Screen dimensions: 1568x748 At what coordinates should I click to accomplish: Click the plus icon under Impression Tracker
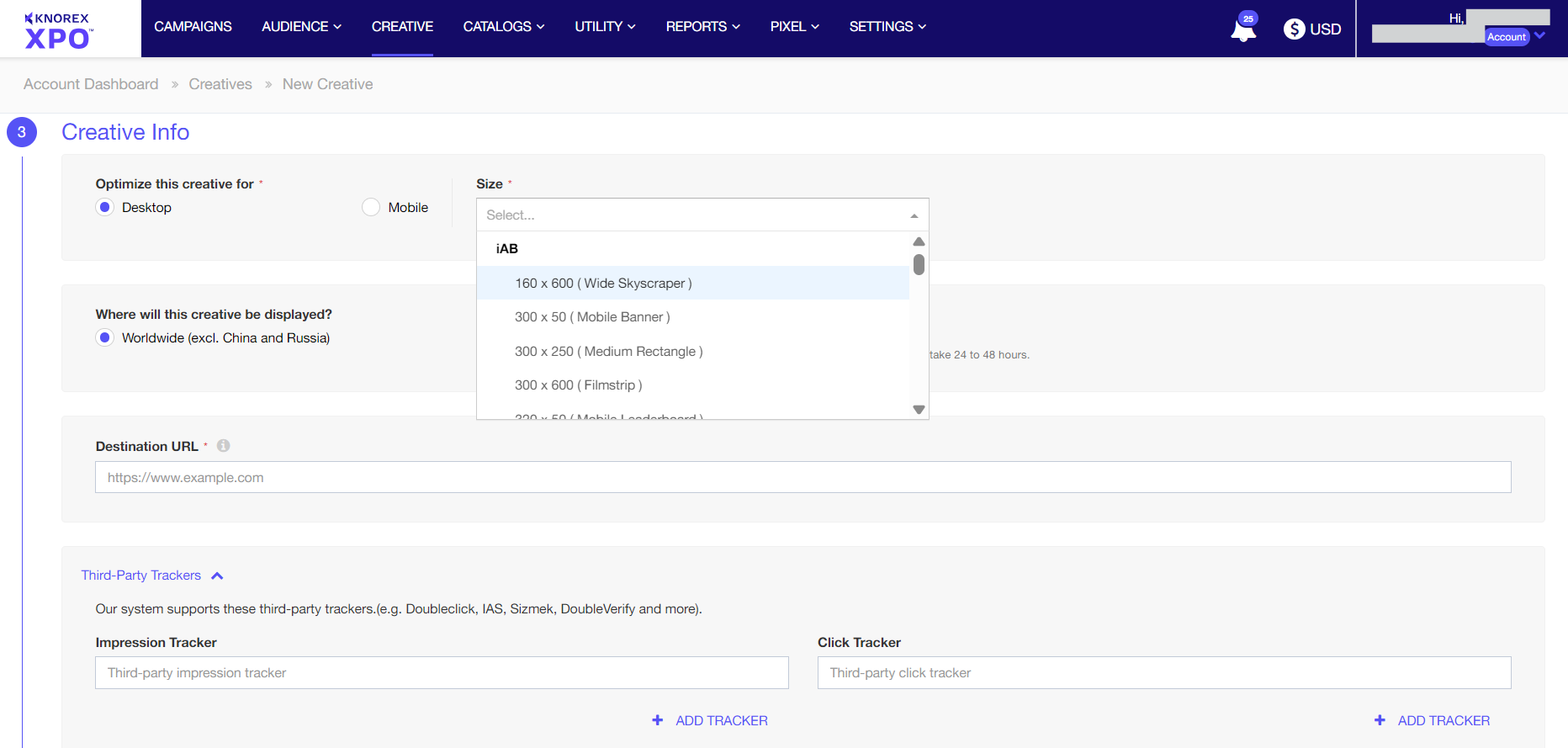tap(658, 720)
